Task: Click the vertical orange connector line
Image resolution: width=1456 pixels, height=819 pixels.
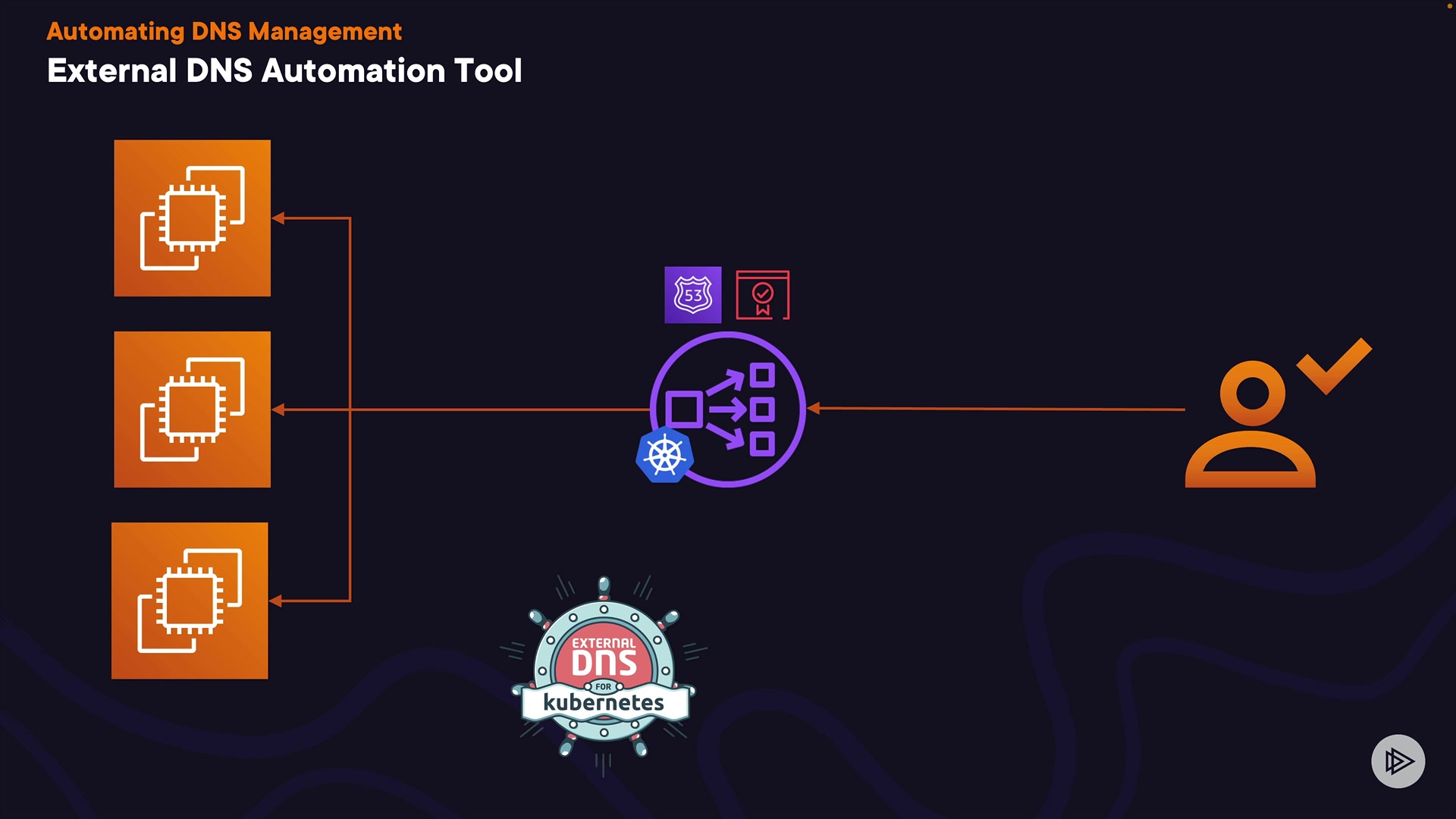Action: [350, 318]
